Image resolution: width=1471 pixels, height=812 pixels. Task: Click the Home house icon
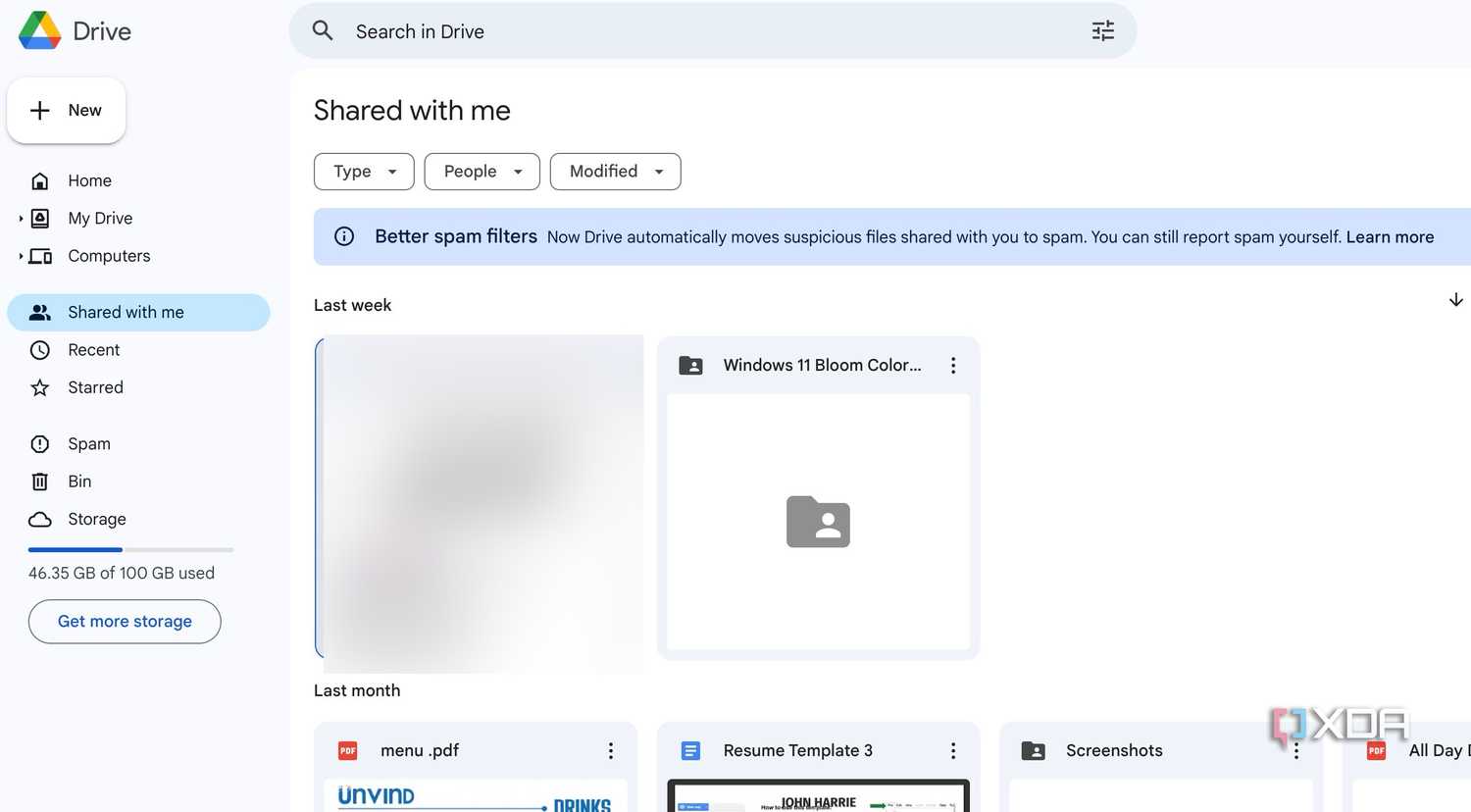click(40, 180)
